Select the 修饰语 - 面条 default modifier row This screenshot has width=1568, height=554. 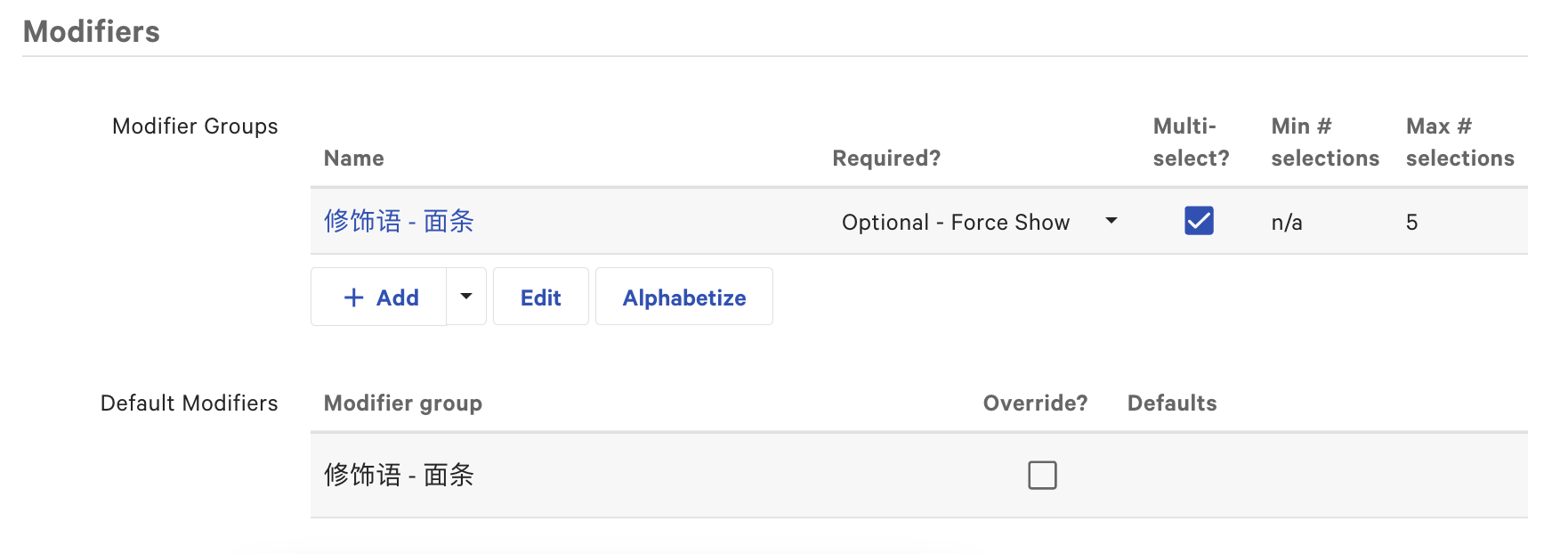(x=399, y=476)
